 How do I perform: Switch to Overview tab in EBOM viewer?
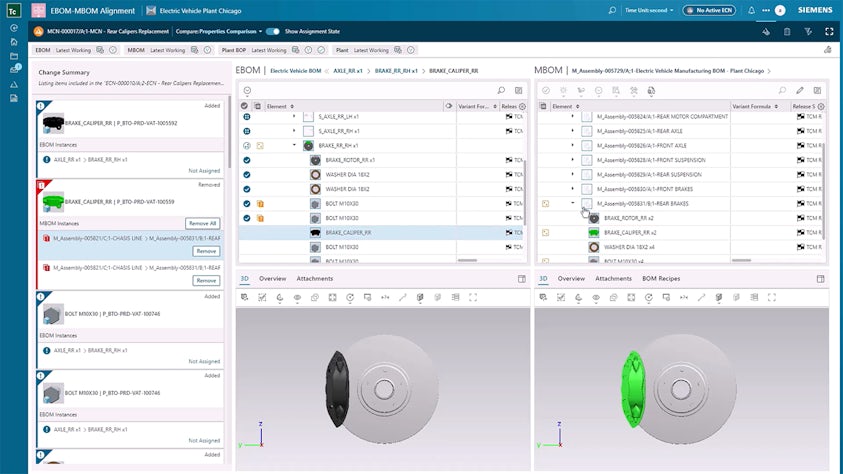(x=273, y=278)
